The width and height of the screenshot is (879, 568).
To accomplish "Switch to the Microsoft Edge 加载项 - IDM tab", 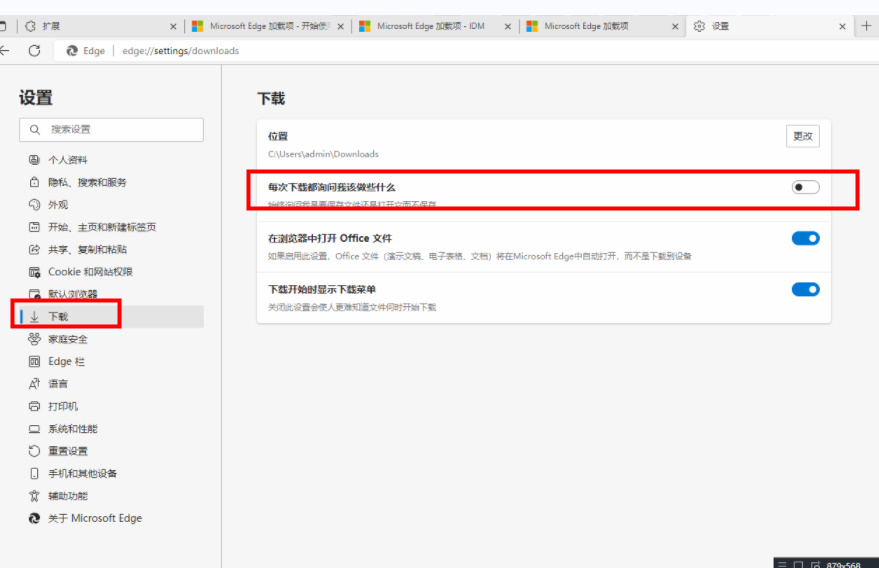I will [430, 26].
